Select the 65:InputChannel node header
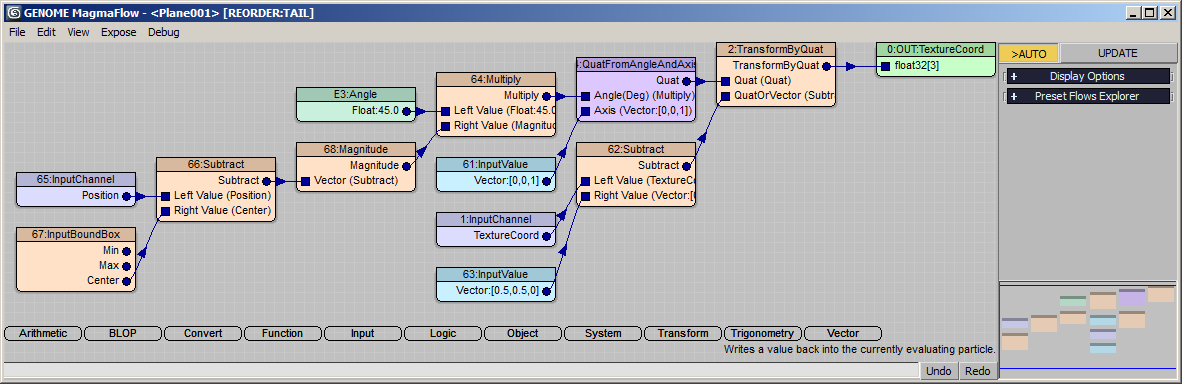The image size is (1182, 384). 76,180
